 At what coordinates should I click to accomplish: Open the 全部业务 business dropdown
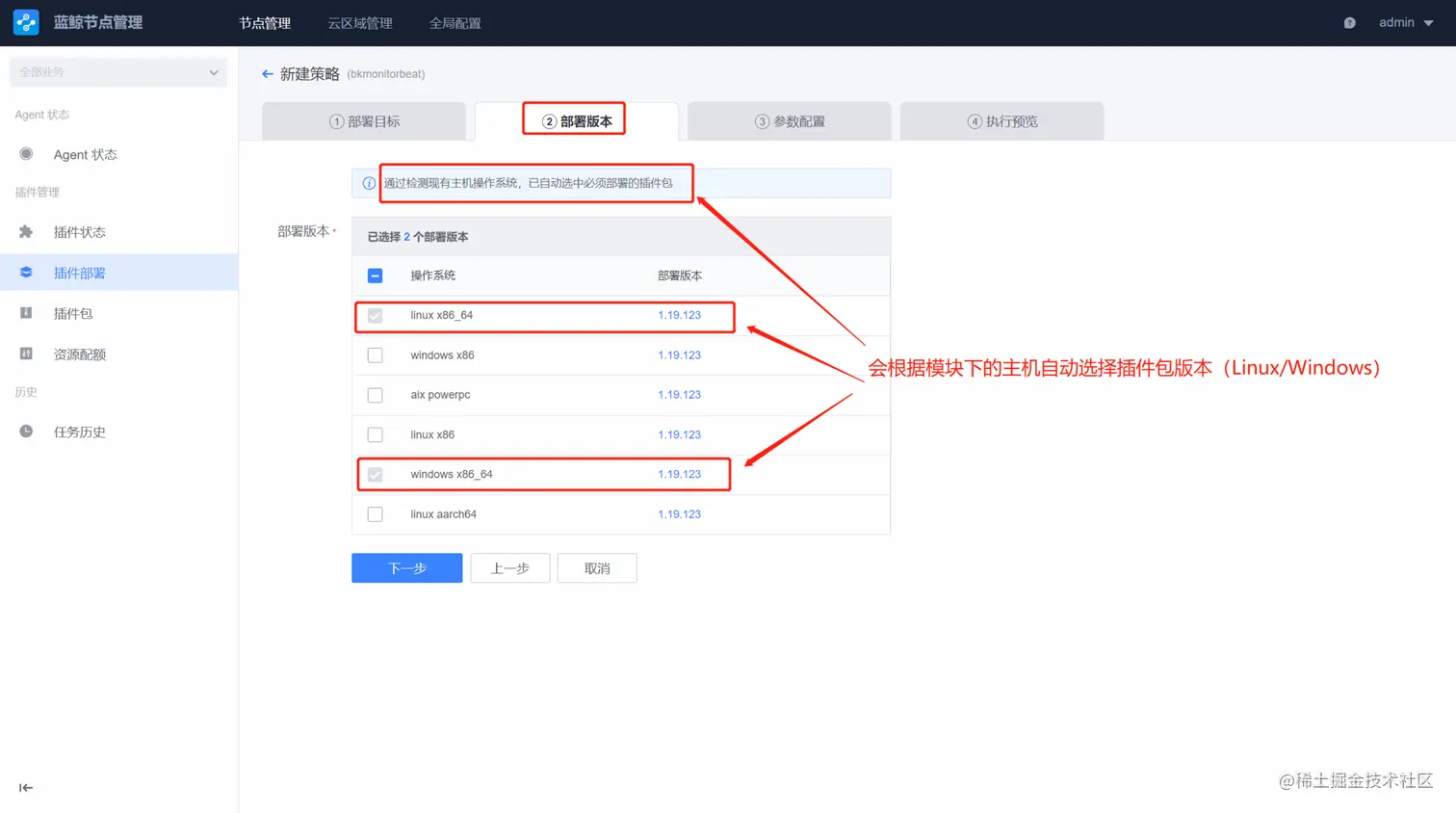(x=118, y=72)
